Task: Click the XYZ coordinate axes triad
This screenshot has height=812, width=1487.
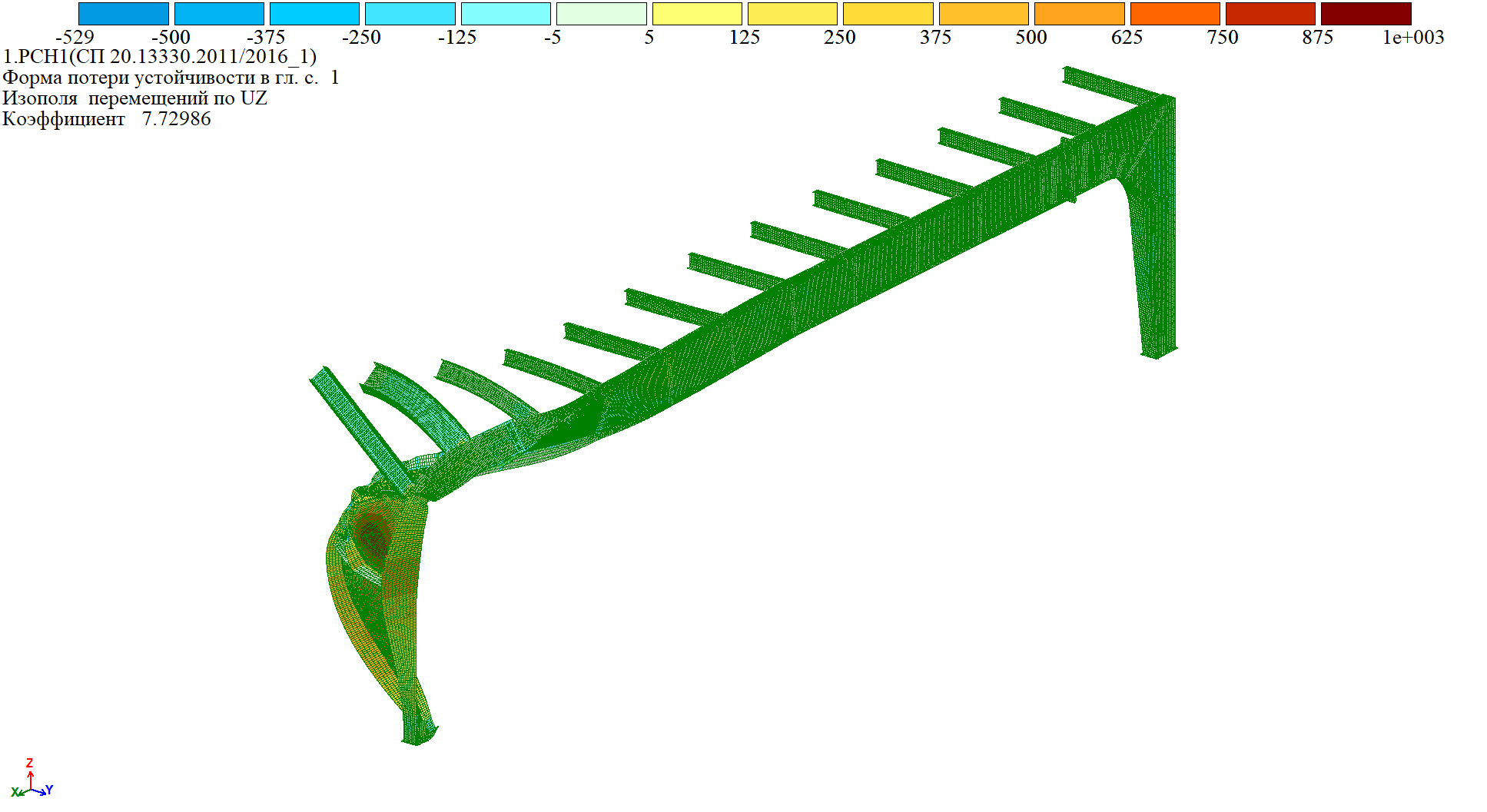Action: tap(32, 777)
